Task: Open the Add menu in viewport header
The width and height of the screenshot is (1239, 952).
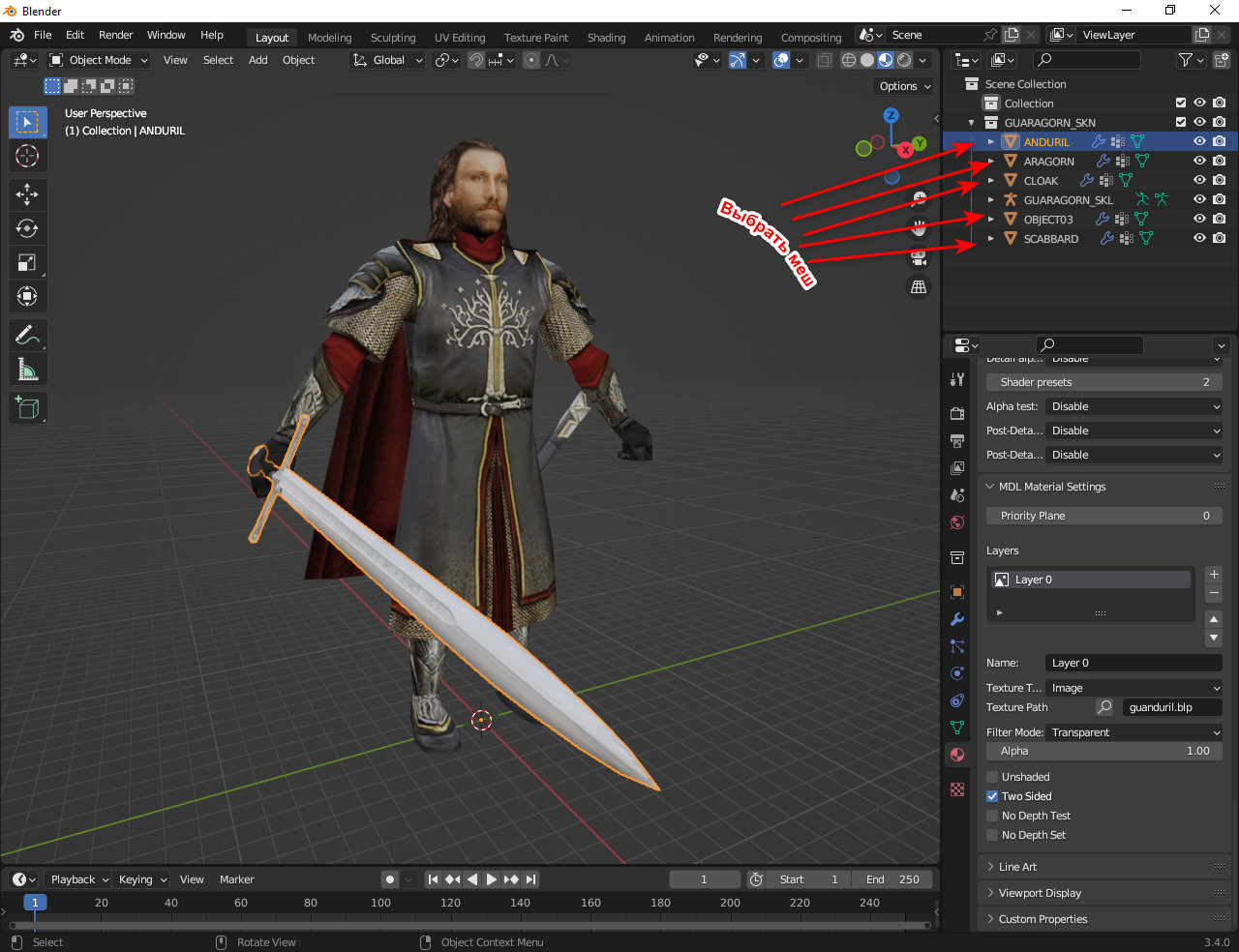Action: coord(257,60)
